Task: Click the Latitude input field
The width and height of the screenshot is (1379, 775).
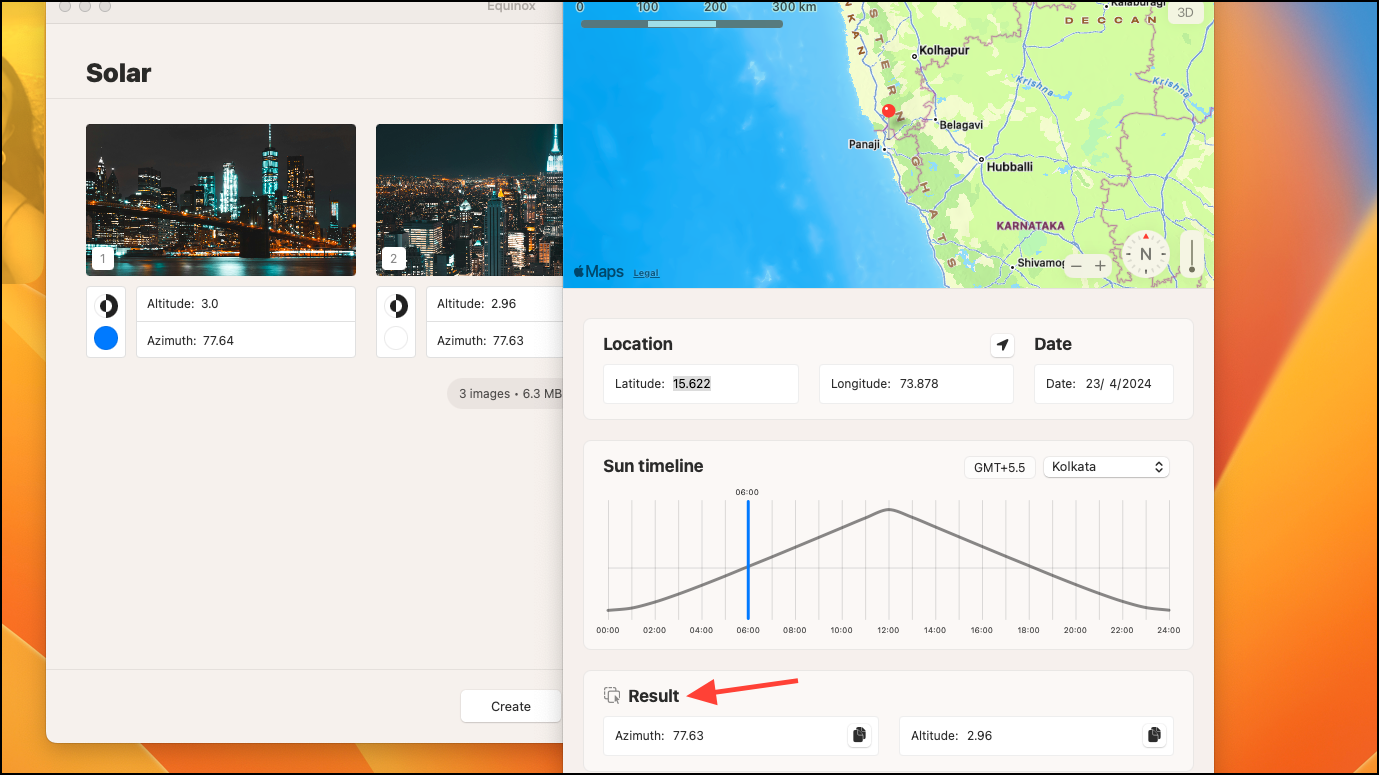Action: click(x=701, y=383)
